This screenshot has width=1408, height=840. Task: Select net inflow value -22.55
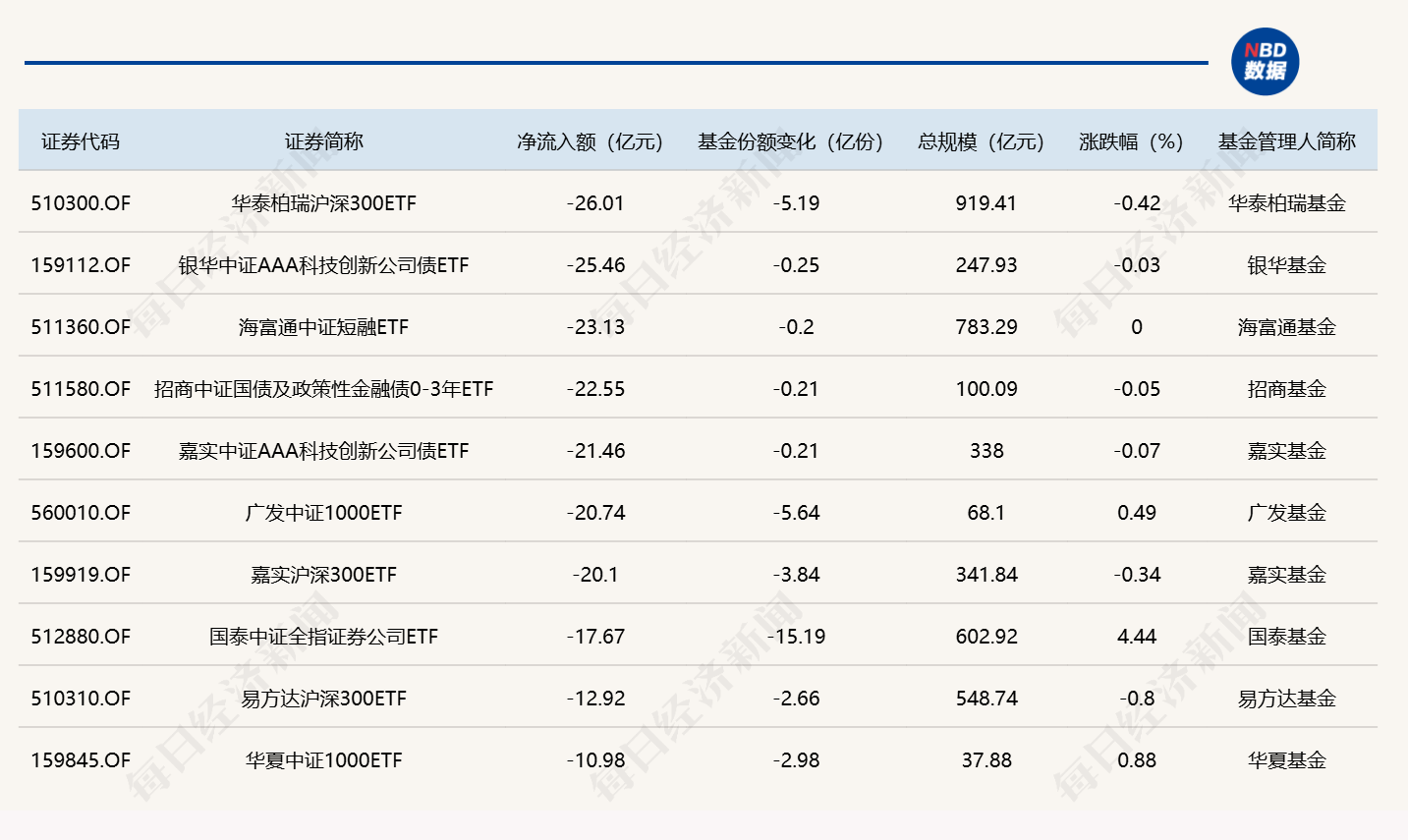595,389
